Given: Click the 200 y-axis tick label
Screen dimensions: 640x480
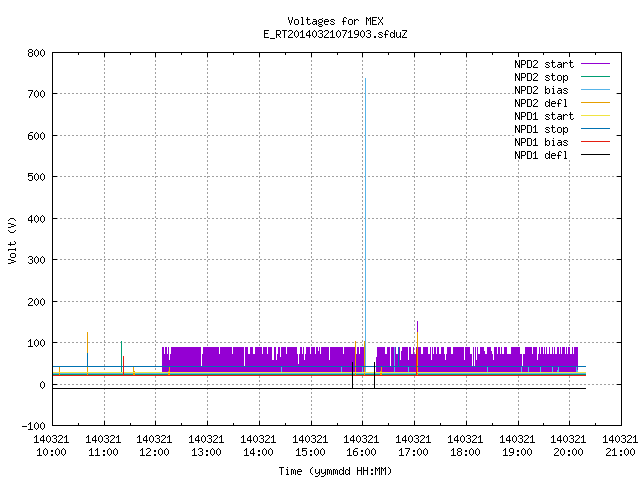Looking at the screenshot, I should (36, 302).
